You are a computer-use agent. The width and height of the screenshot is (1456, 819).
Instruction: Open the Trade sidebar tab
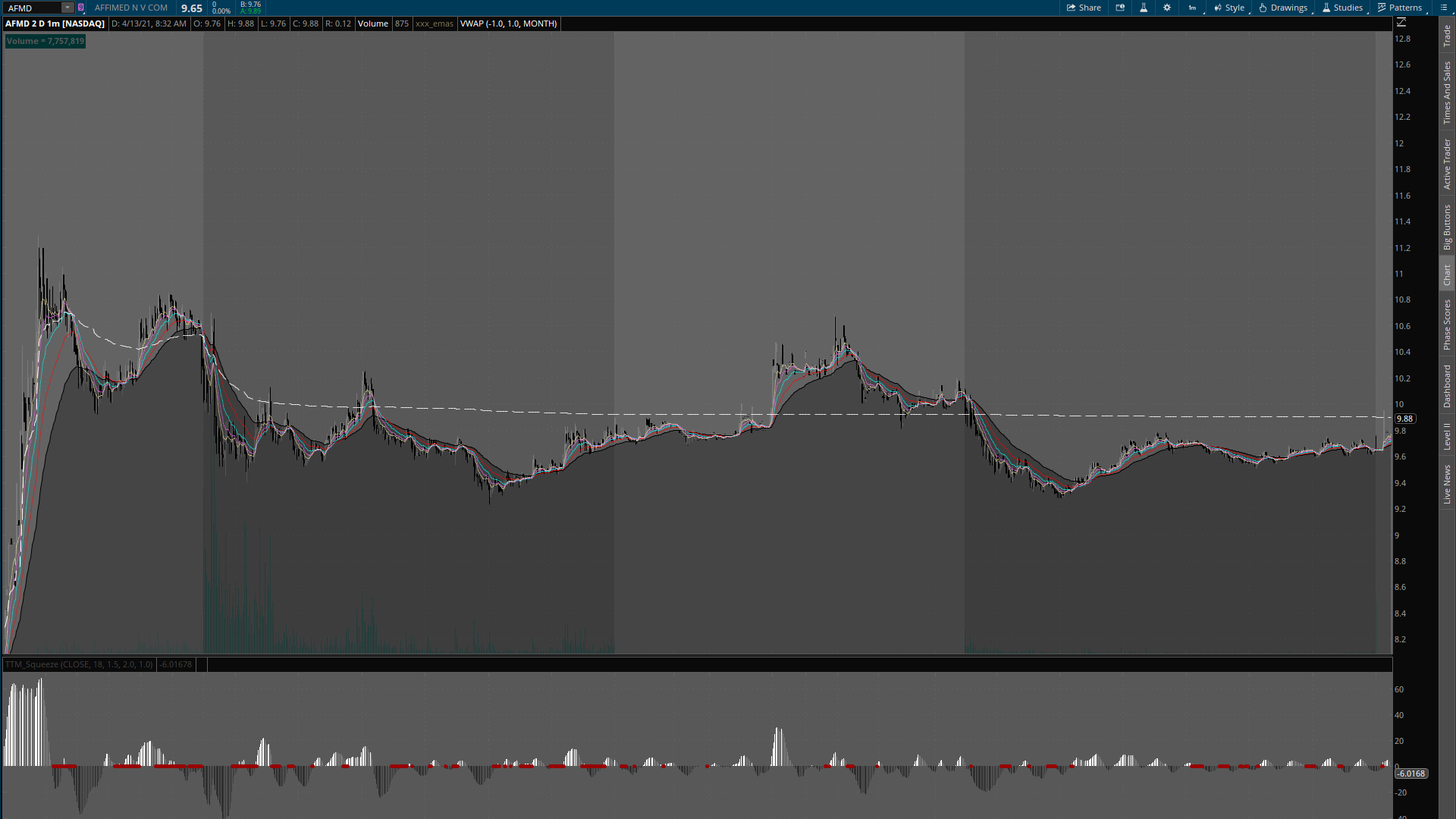1447,36
